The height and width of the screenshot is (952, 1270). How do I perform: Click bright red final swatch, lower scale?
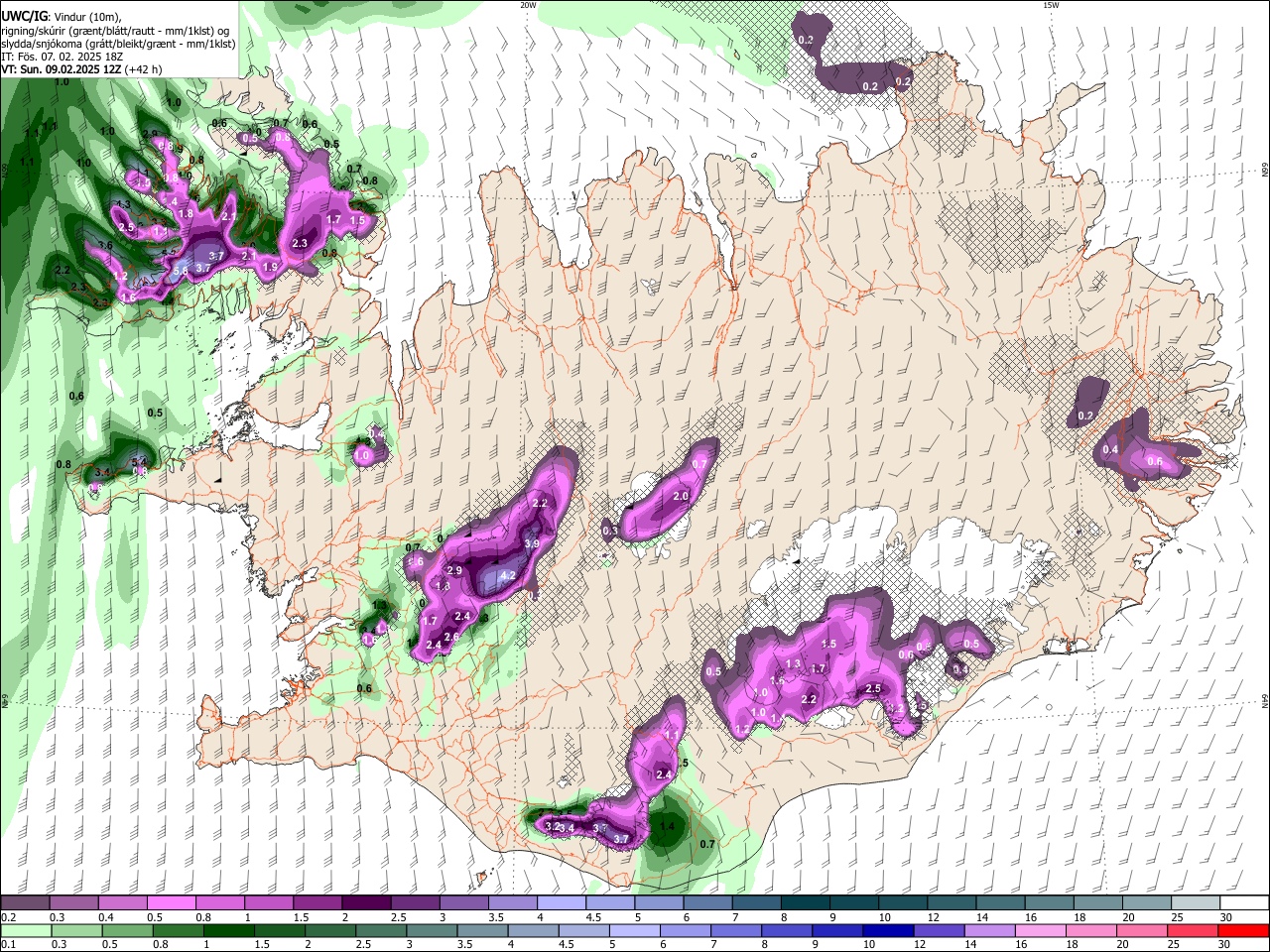[x=1244, y=930]
